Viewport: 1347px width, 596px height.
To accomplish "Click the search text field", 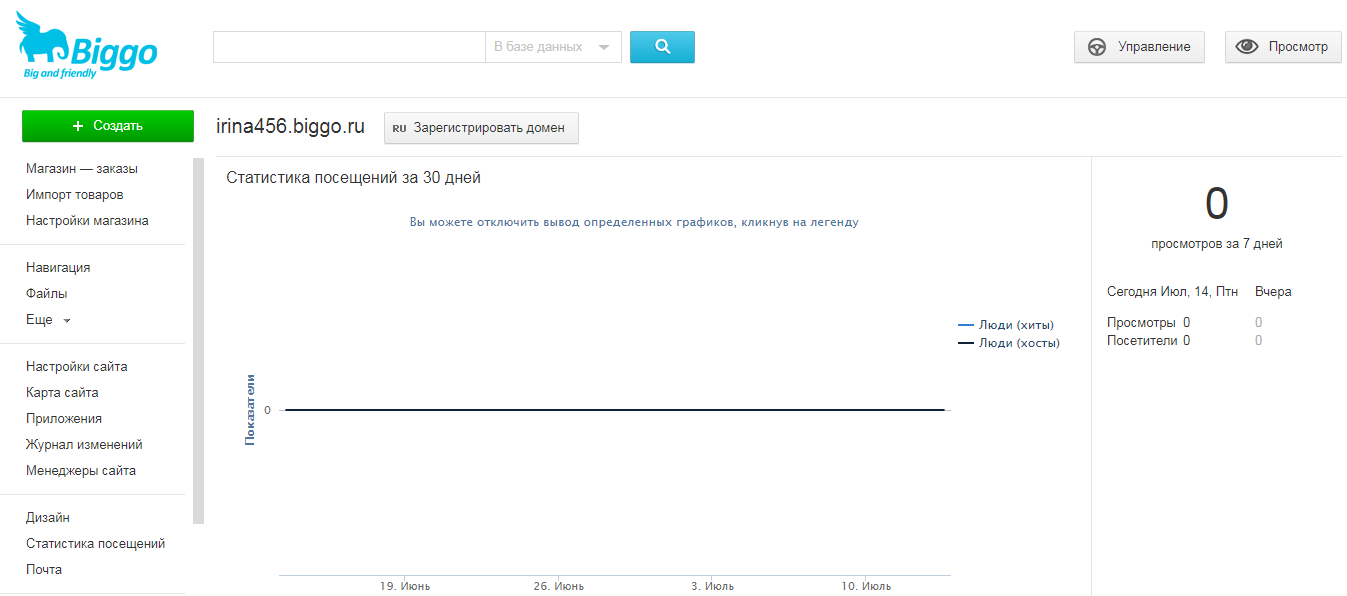I will 349,47.
